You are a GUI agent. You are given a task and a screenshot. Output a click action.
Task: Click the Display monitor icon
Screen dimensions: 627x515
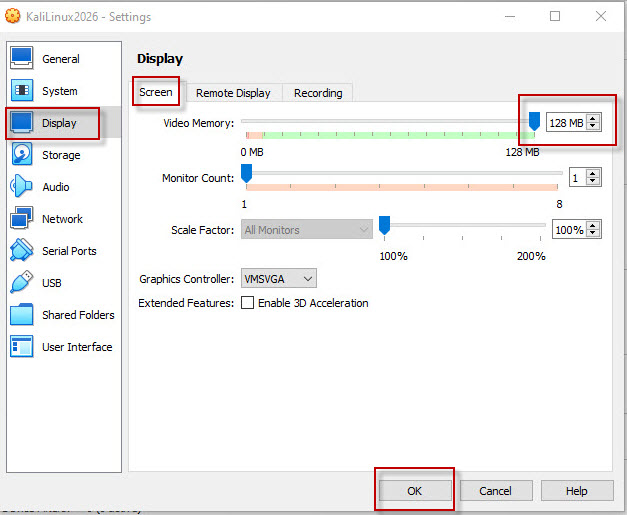(x=21, y=122)
